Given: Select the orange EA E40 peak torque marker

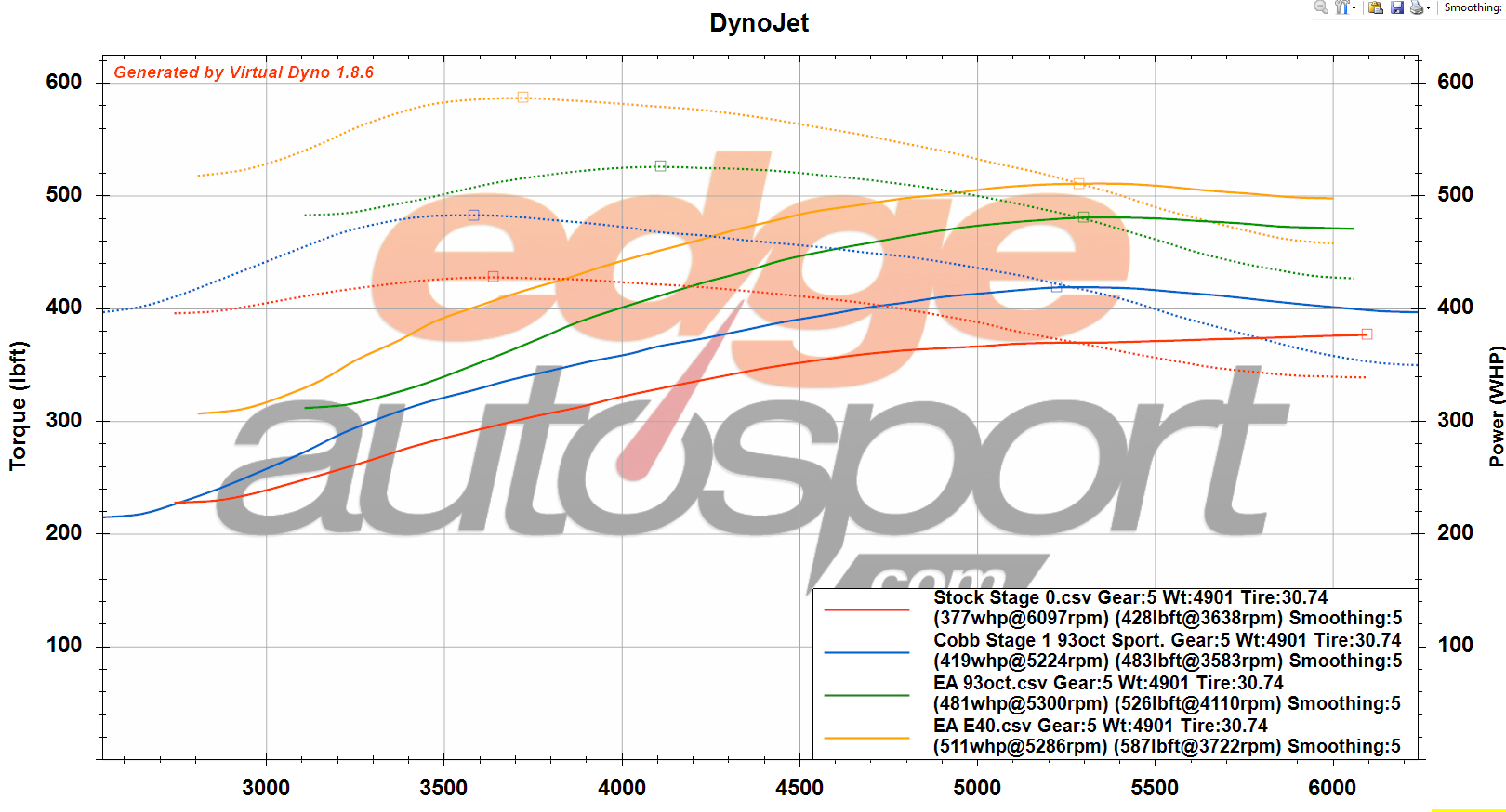Looking at the screenshot, I should tap(522, 98).
